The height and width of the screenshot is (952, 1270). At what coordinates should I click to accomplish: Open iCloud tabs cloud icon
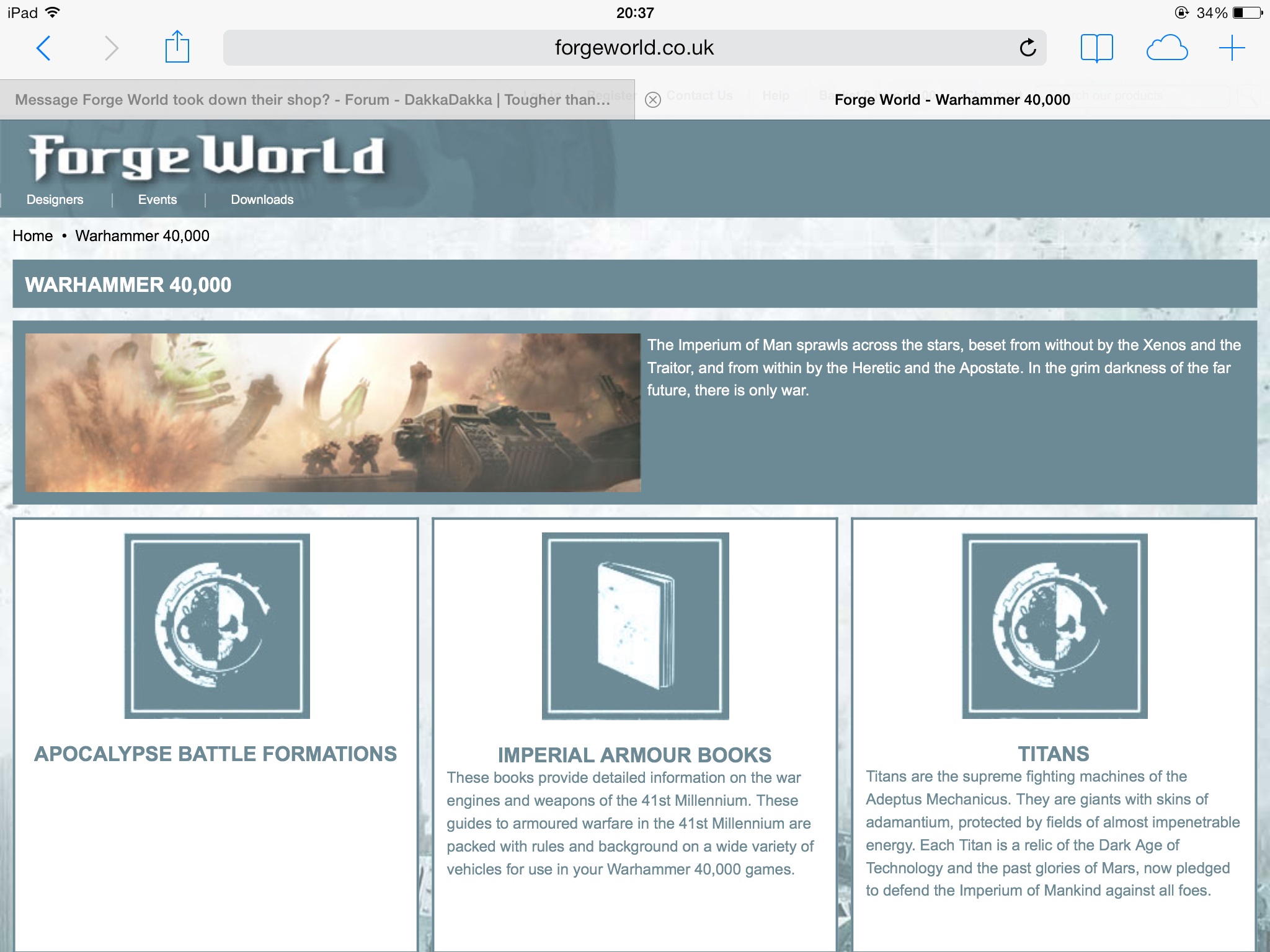tap(1166, 48)
